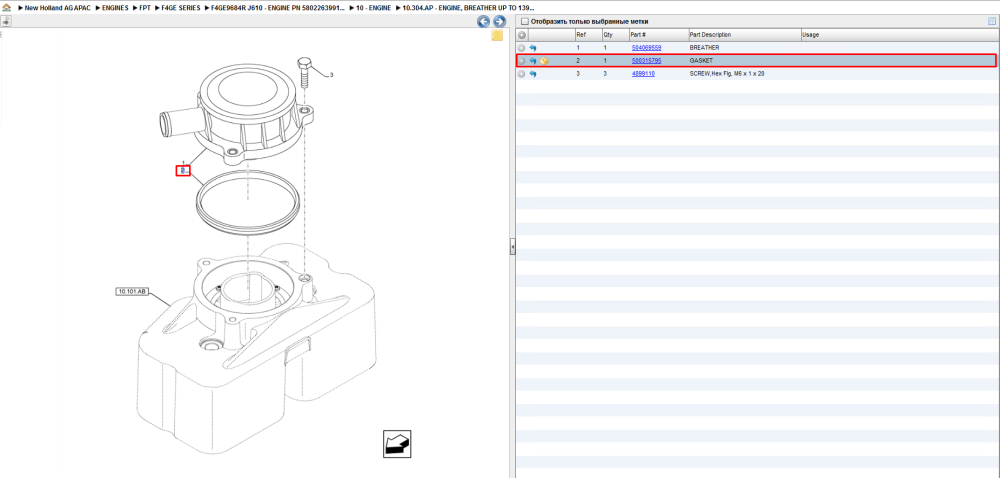Open the 10.101.AB reference label
1000x478 pixels.
click(x=132, y=292)
